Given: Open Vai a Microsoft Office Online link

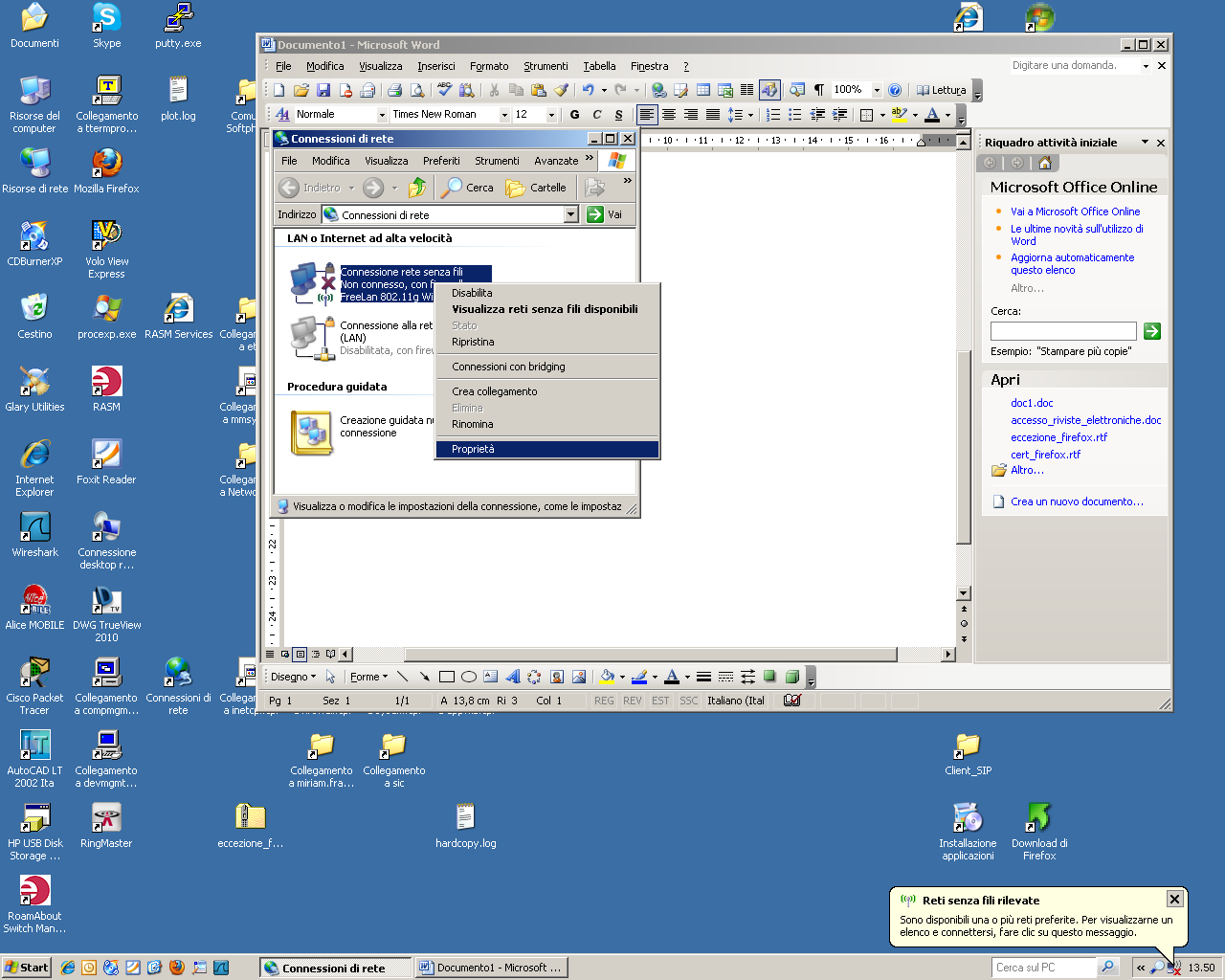Looking at the screenshot, I should tap(1075, 212).
